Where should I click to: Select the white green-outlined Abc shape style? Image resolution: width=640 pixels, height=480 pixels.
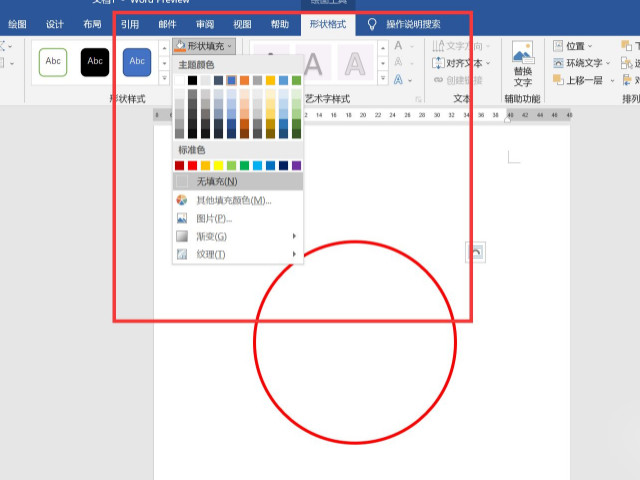tap(53, 62)
